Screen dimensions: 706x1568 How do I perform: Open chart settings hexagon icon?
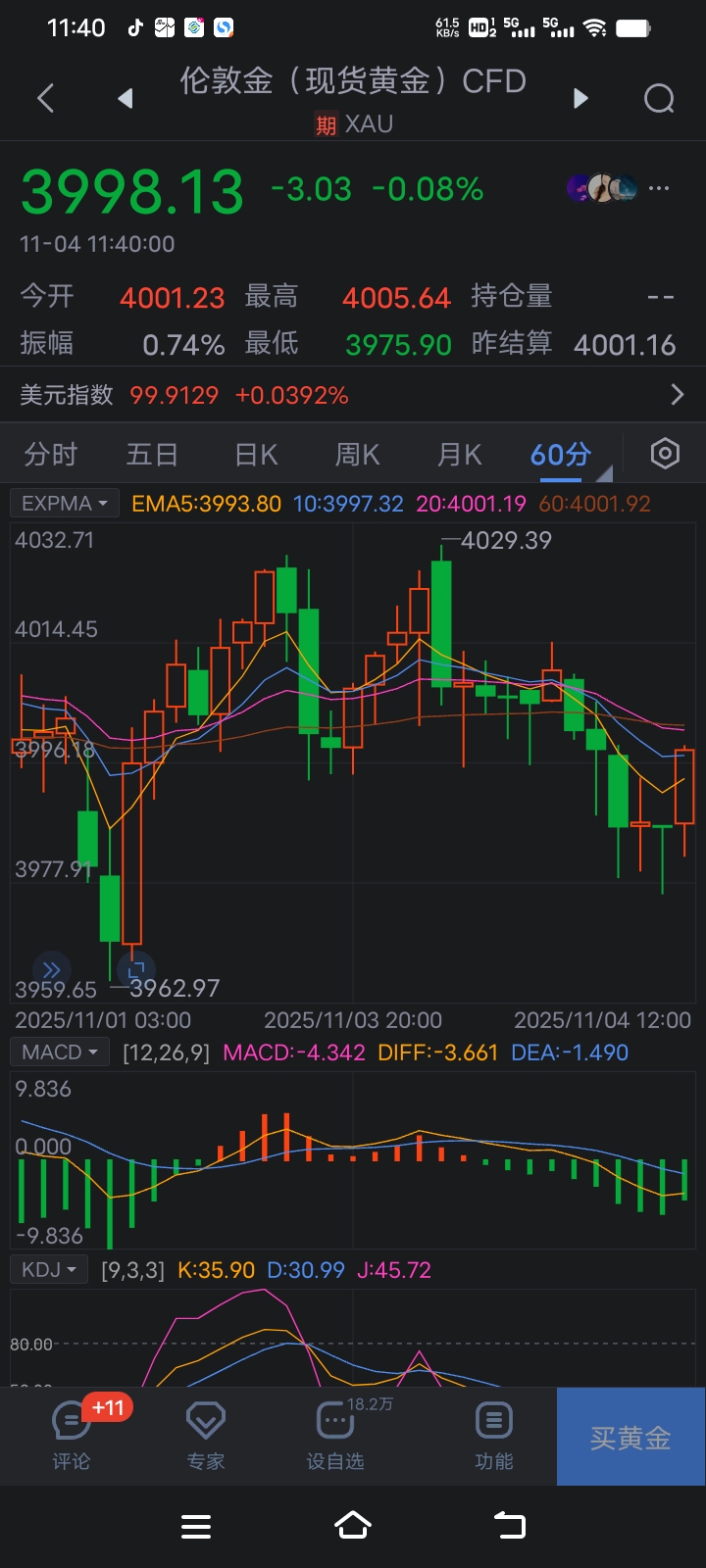[x=665, y=454]
